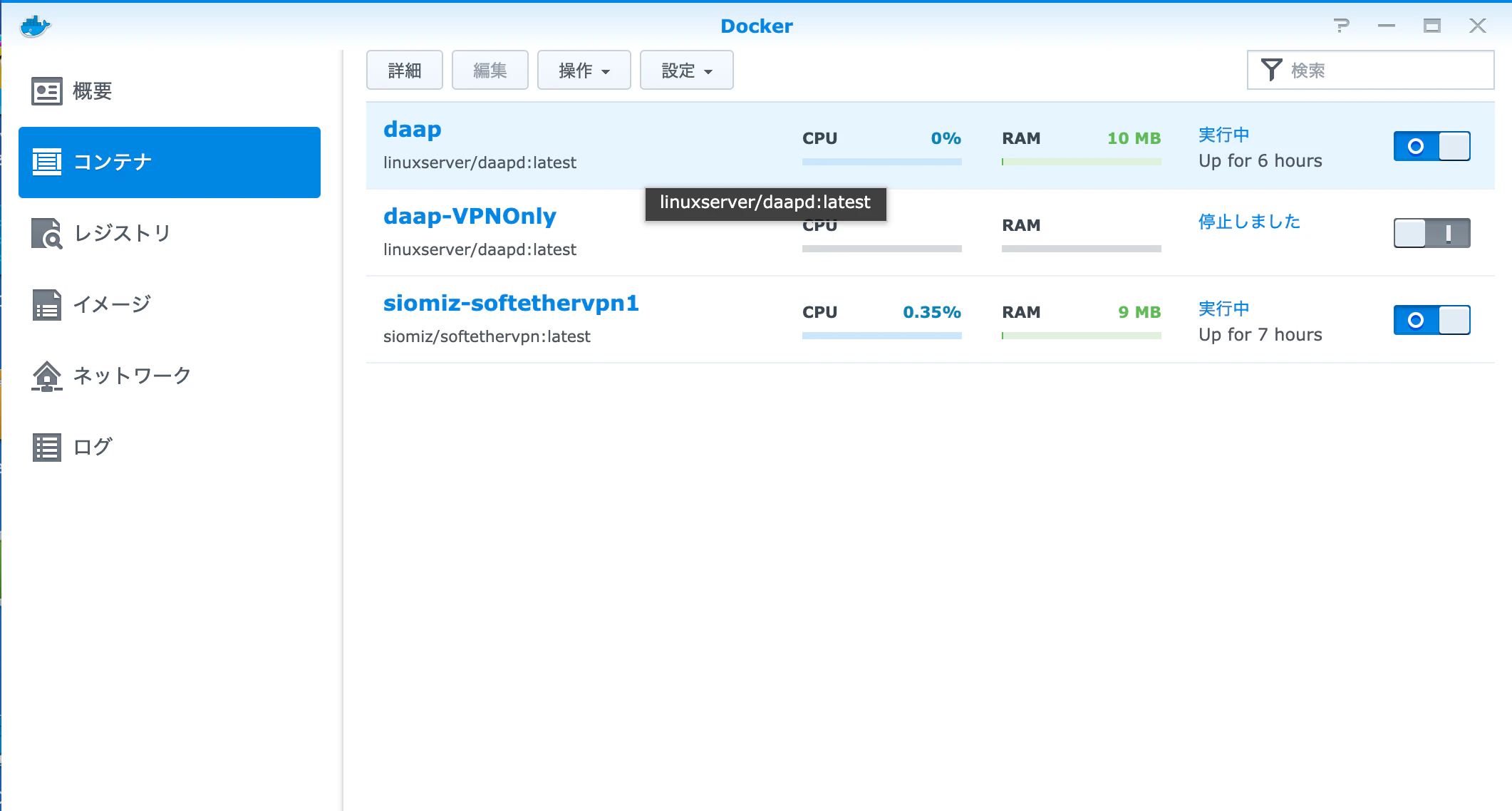Click the daap RAM usage bar
The width and height of the screenshot is (1512, 811).
tap(1082, 162)
